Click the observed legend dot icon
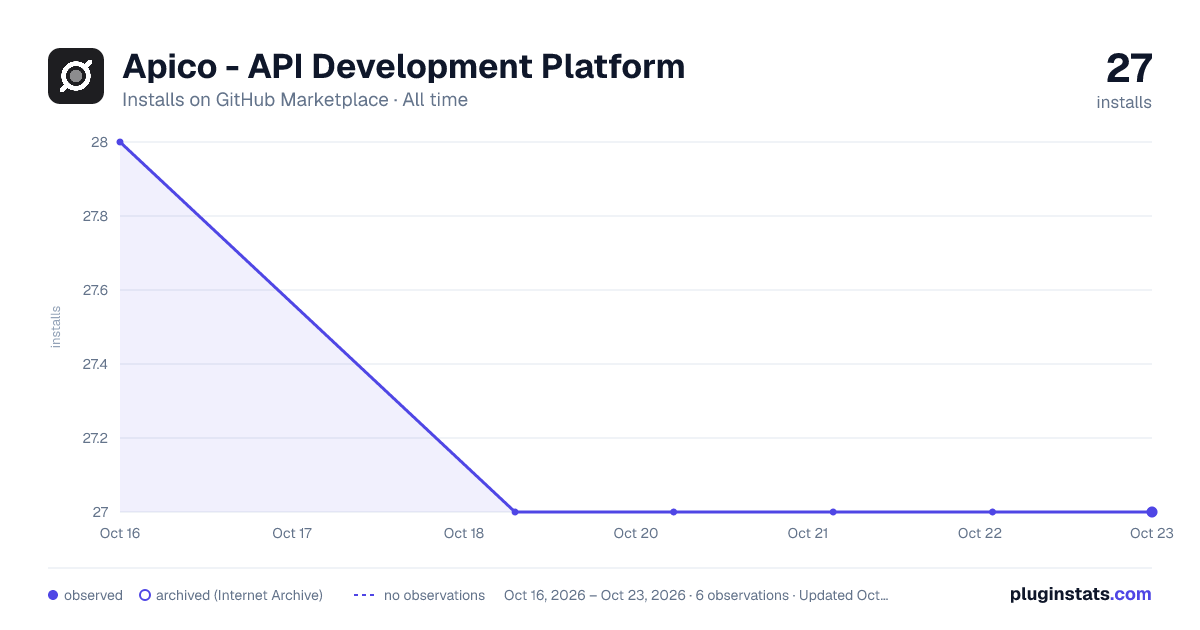1200x630 pixels. pos(53,595)
